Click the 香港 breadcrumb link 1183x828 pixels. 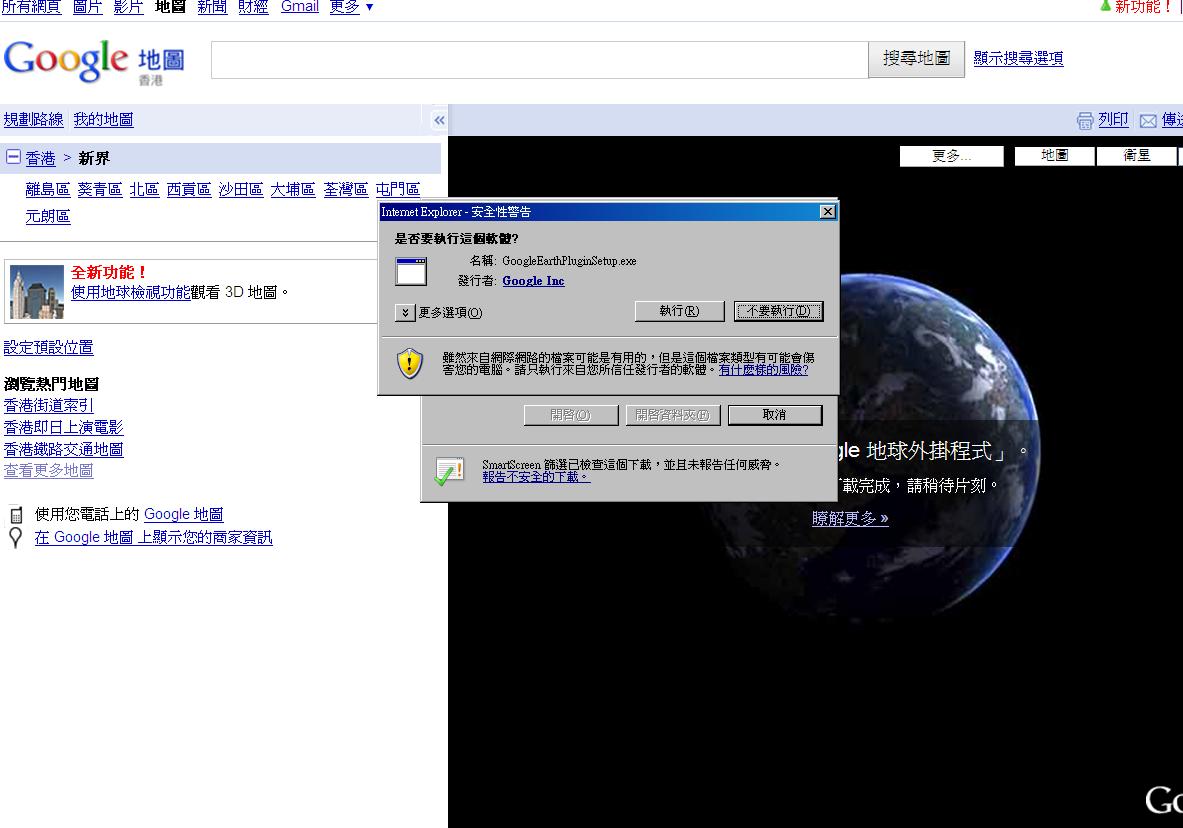click(40, 159)
